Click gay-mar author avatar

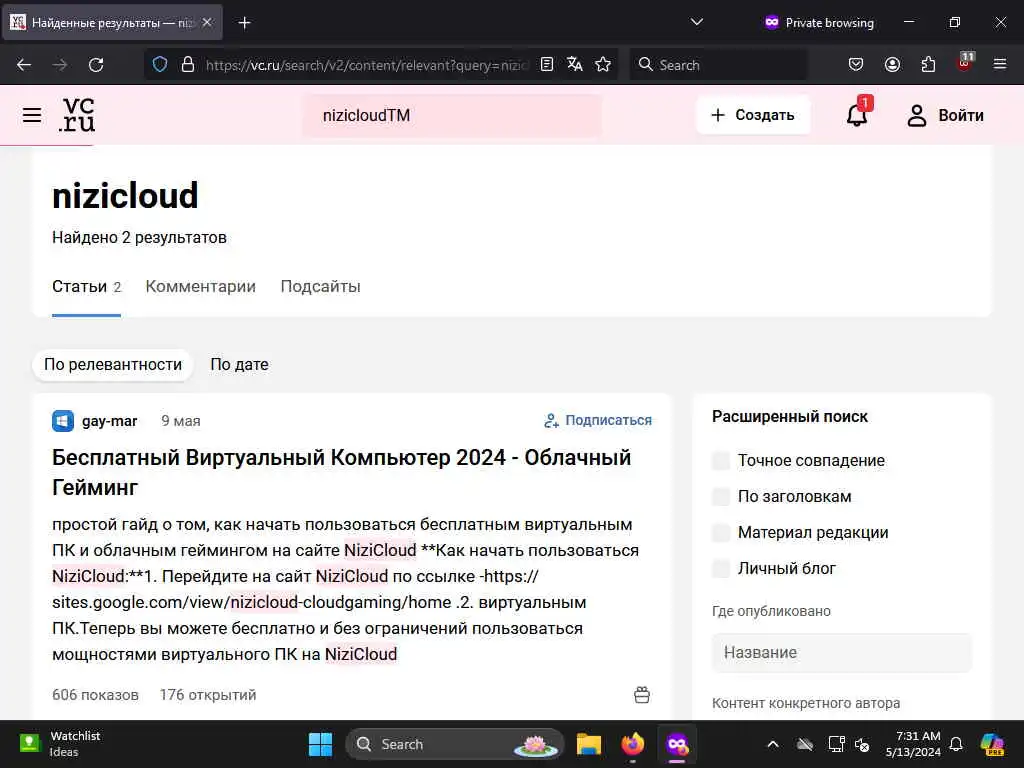pyautogui.click(x=63, y=421)
